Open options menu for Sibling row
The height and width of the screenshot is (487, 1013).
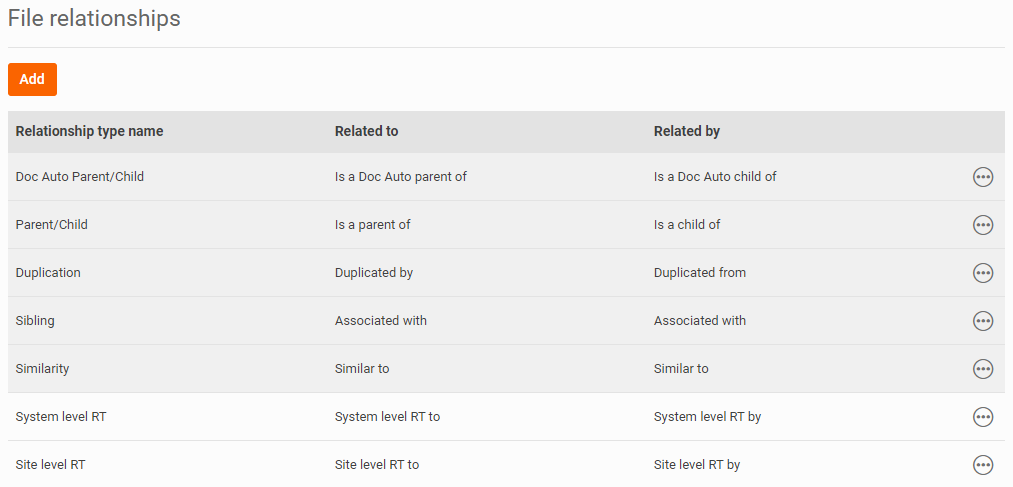(983, 321)
